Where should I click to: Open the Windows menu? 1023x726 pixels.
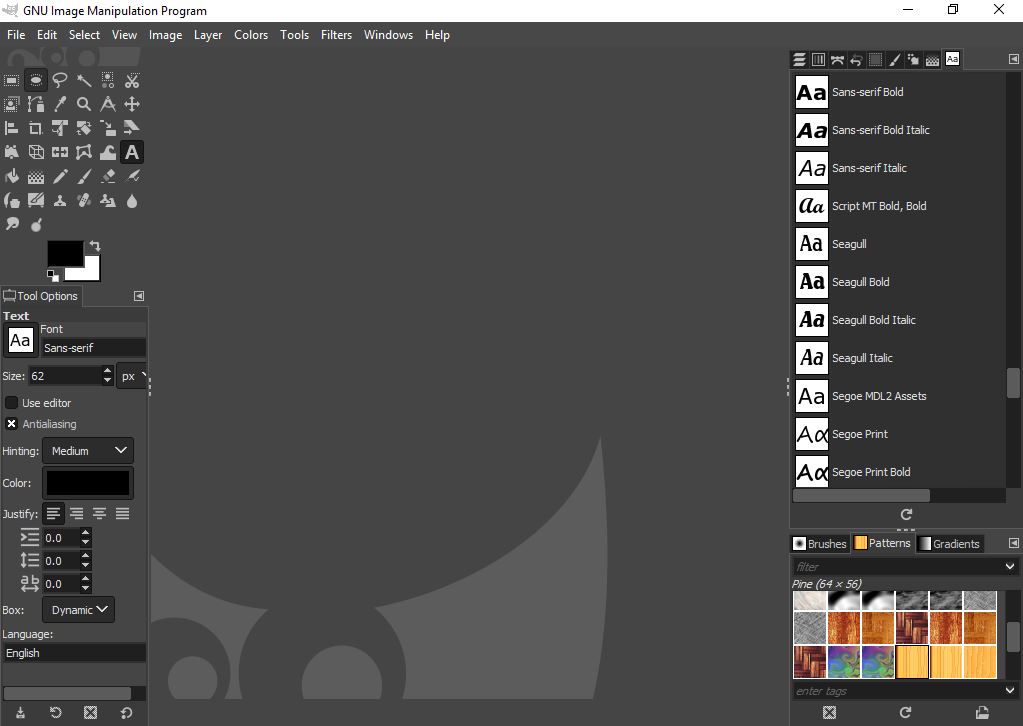[x=388, y=35]
